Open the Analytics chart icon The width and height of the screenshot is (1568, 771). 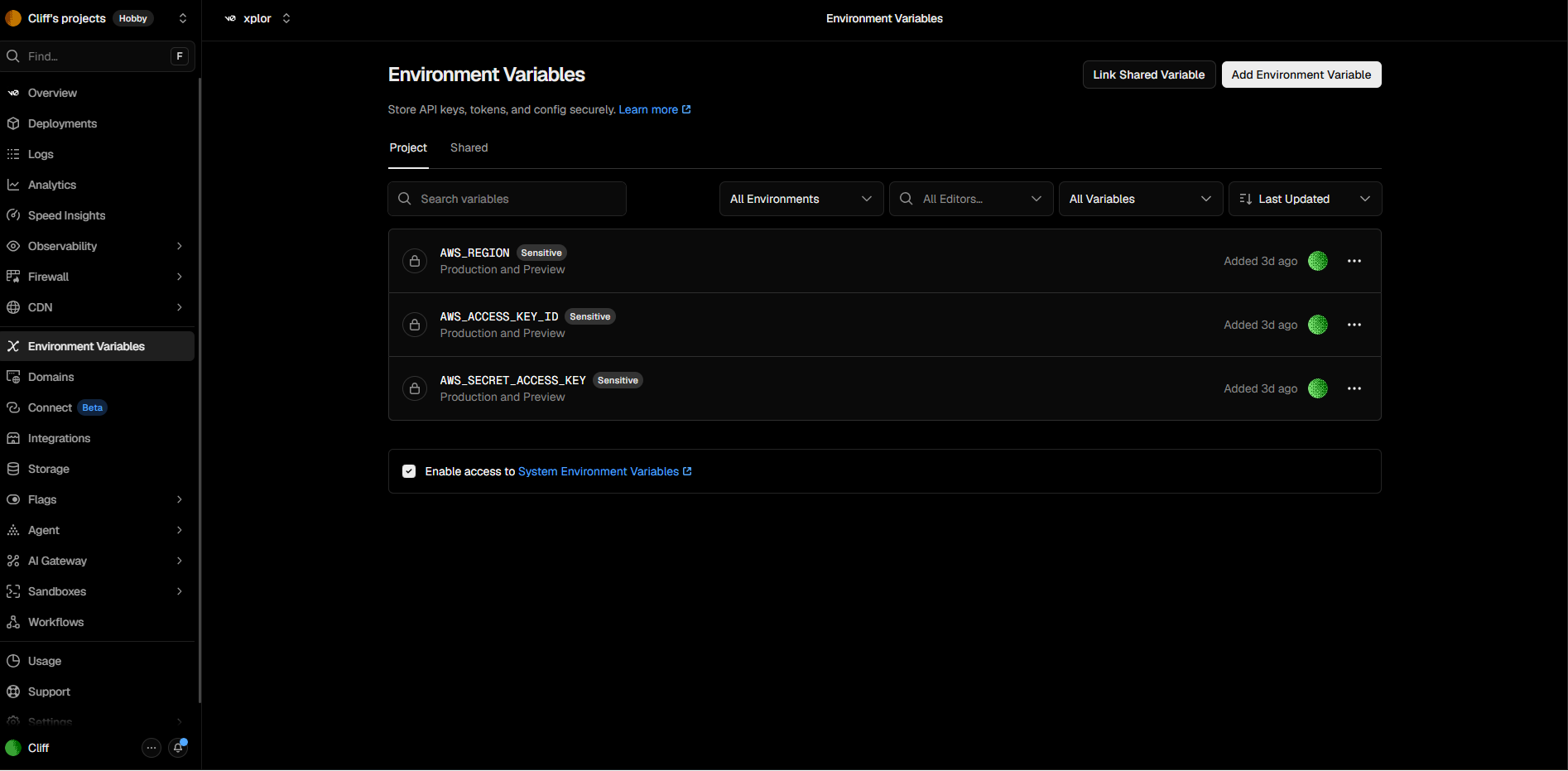point(13,185)
